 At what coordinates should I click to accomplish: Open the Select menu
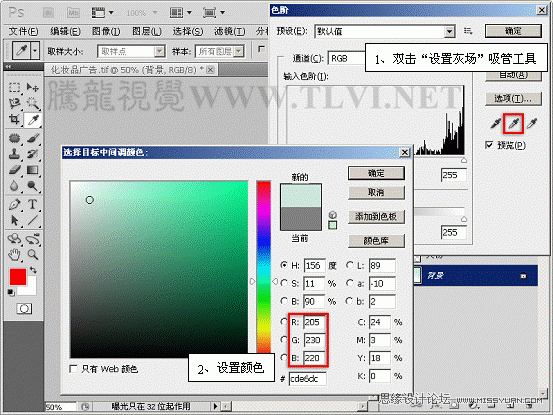click(188, 31)
